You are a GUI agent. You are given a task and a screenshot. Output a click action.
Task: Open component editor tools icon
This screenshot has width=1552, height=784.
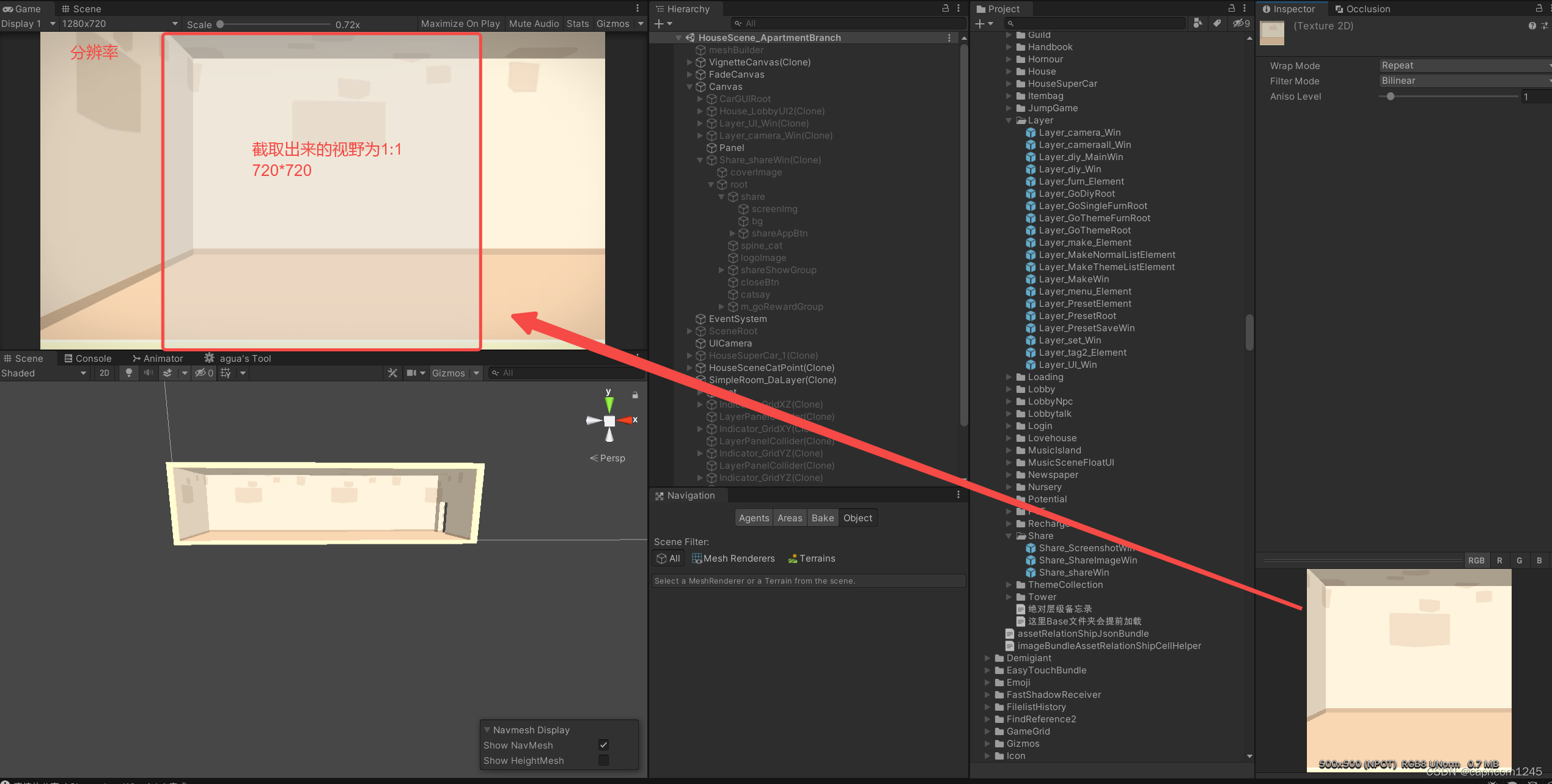coord(392,373)
